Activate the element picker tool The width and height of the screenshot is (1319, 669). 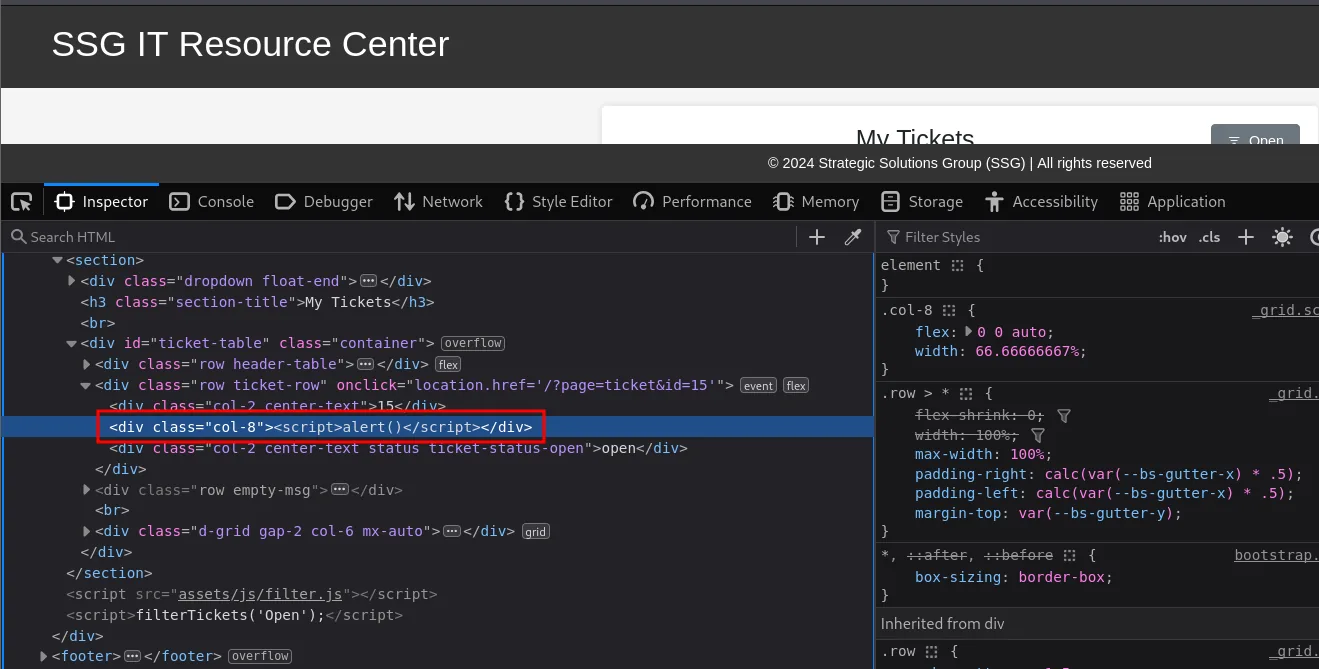click(21, 202)
